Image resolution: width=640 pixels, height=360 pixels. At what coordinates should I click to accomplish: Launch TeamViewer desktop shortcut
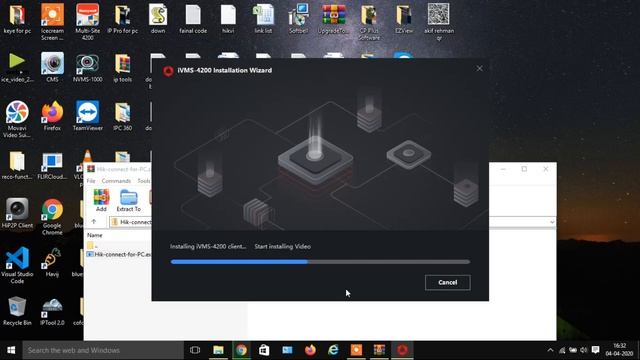pos(87,116)
